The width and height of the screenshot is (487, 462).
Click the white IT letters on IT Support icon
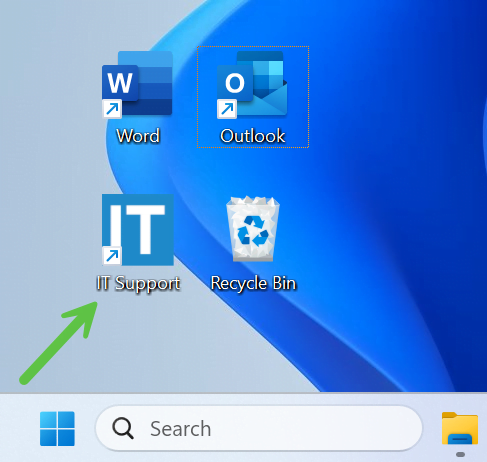click(x=137, y=229)
